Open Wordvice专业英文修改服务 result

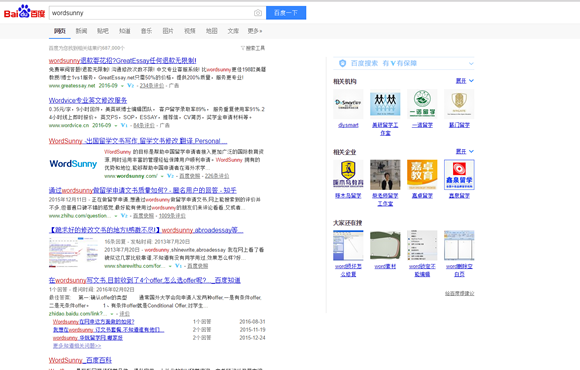pos(88,100)
